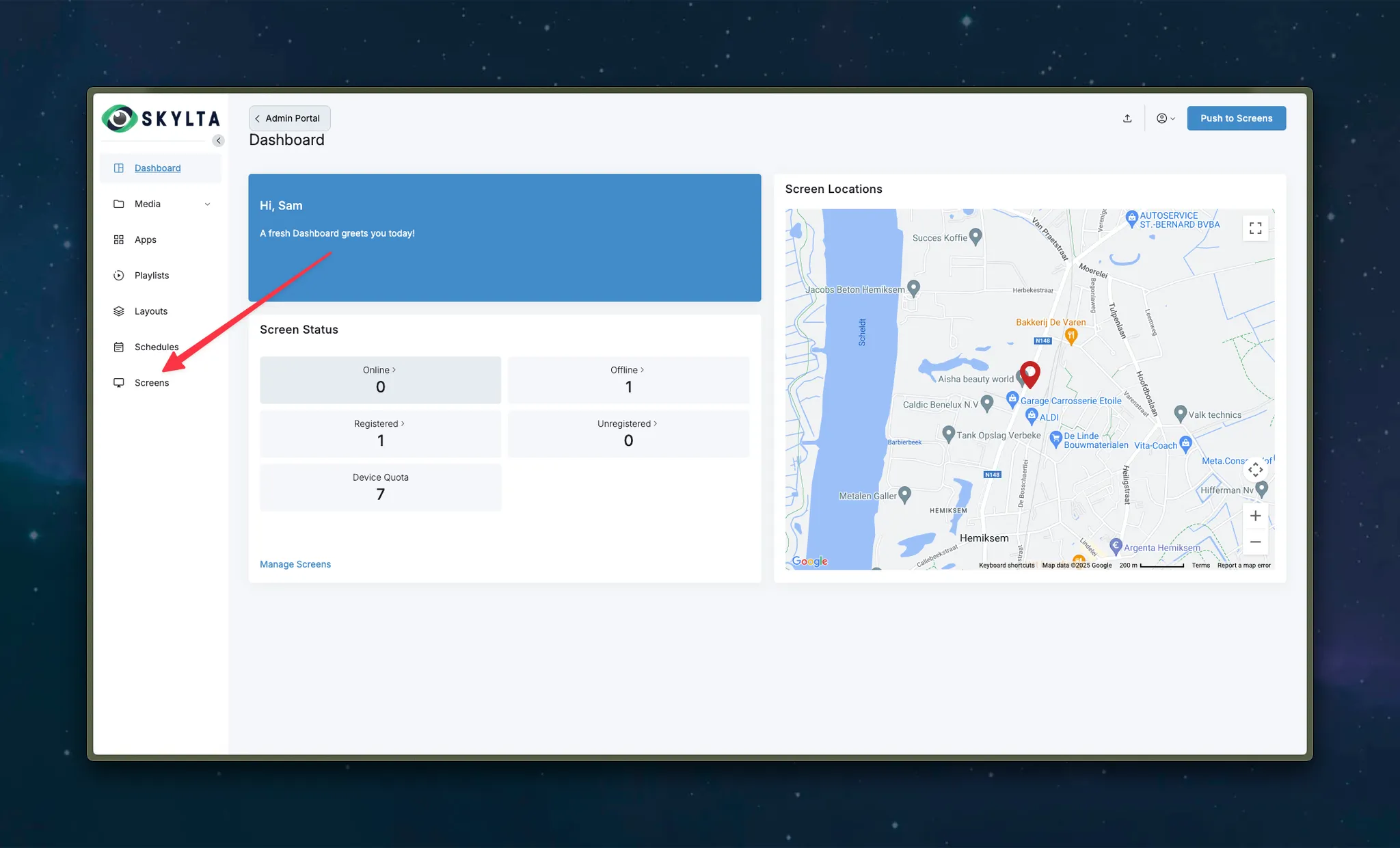Open the user account menu
Screen dimensions: 1400x848
pyautogui.click(x=1166, y=118)
